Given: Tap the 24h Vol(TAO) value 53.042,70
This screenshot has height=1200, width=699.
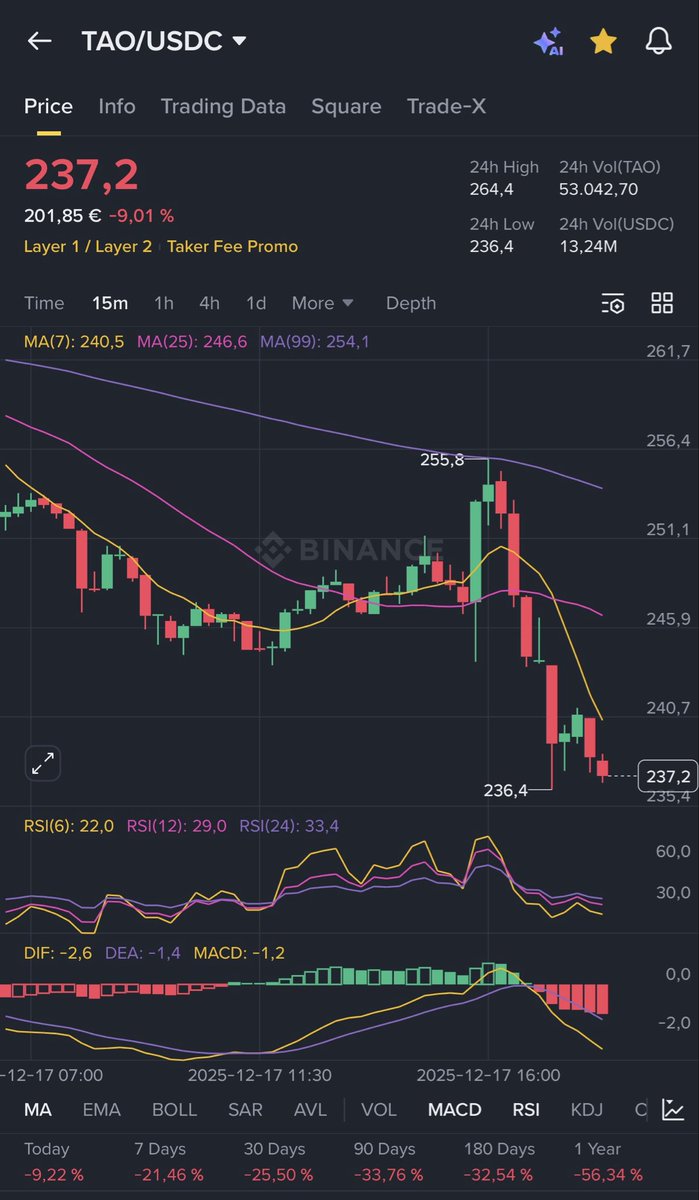Looking at the screenshot, I should point(599,189).
